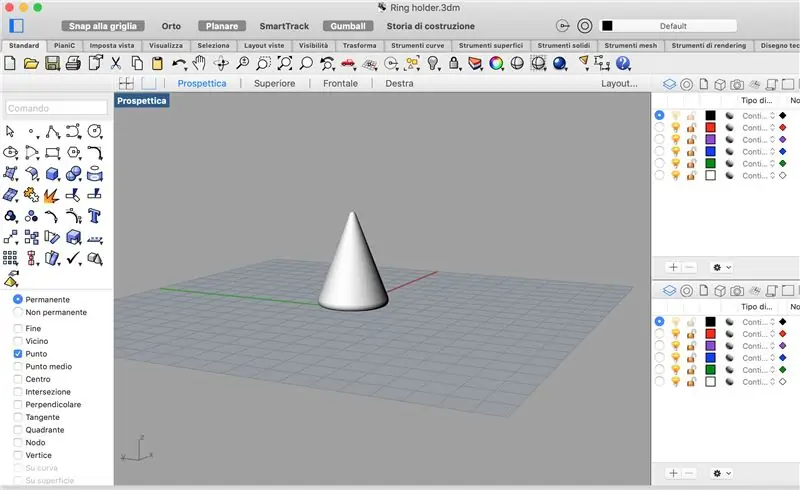Switch to the Trasforma toolbar tab
The height and width of the screenshot is (490, 800).
click(359, 45)
